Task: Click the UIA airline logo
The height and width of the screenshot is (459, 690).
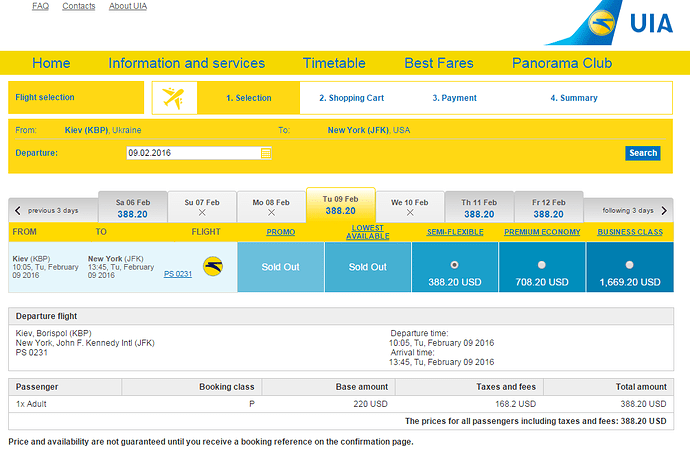Action: [609, 23]
